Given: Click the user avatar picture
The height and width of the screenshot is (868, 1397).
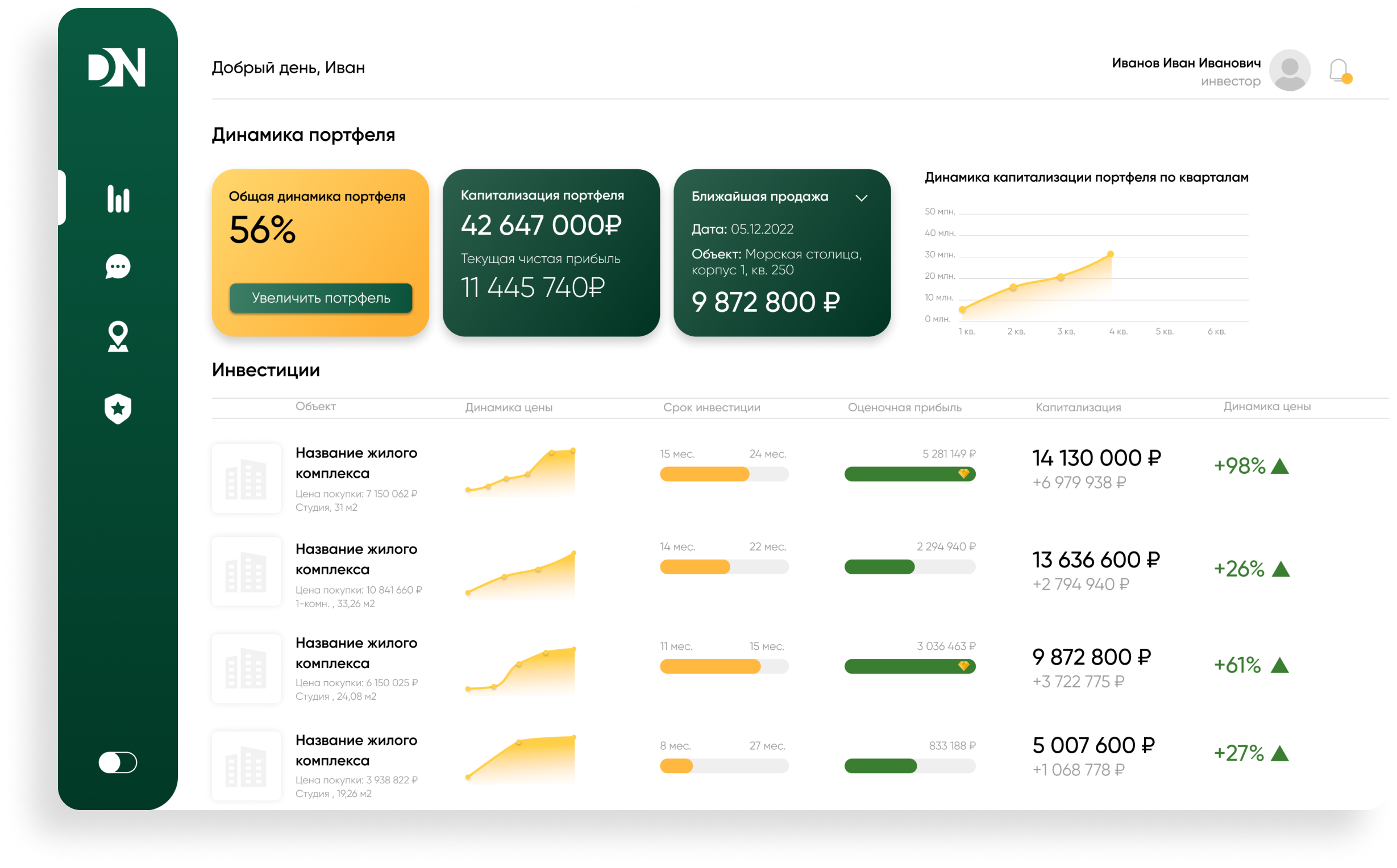Looking at the screenshot, I should [1290, 70].
